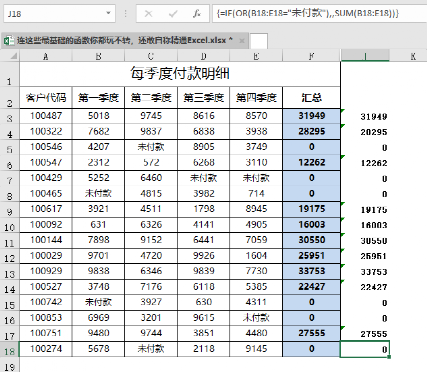Click active cell J18 showing 0

click(x=365, y=349)
